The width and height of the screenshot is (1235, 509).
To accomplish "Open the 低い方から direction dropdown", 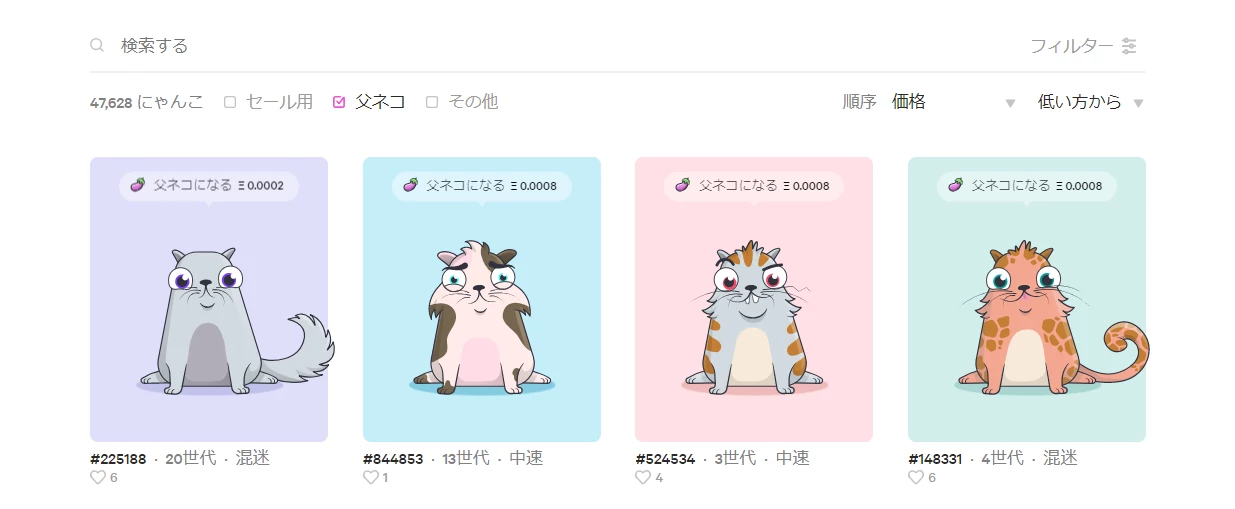I will point(1090,102).
